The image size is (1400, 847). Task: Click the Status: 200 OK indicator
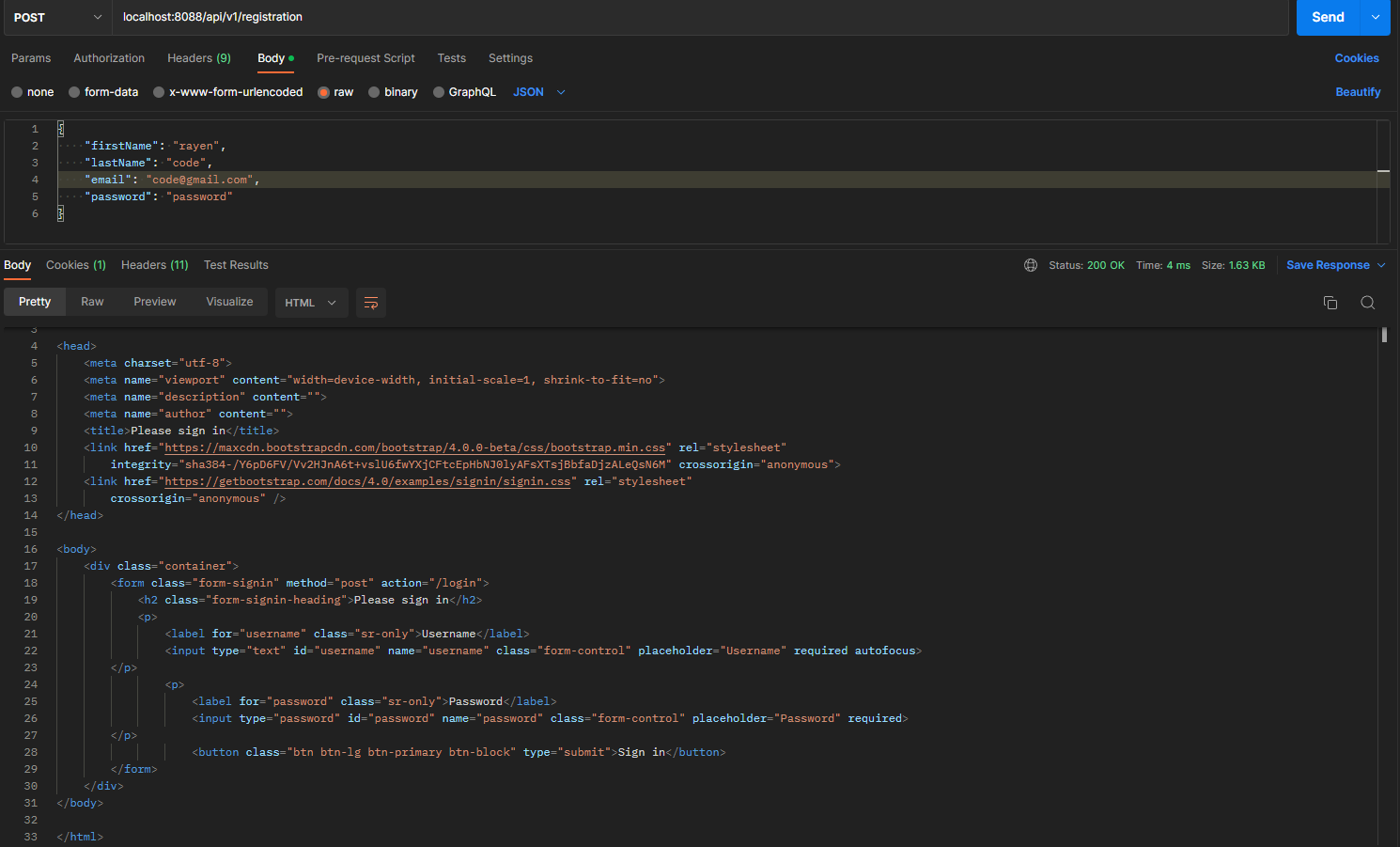point(1086,265)
